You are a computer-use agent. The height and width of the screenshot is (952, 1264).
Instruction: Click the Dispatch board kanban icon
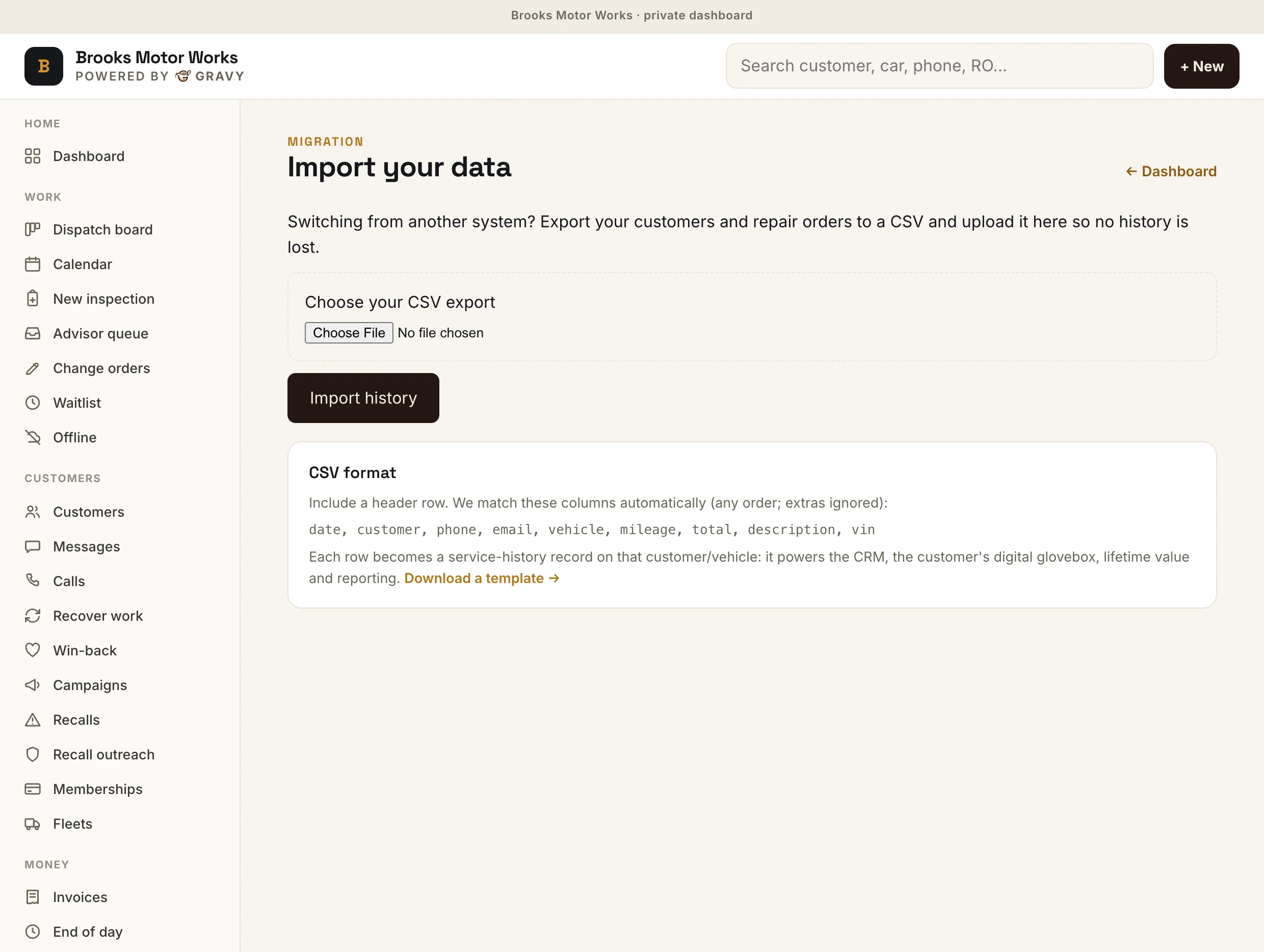(33, 229)
